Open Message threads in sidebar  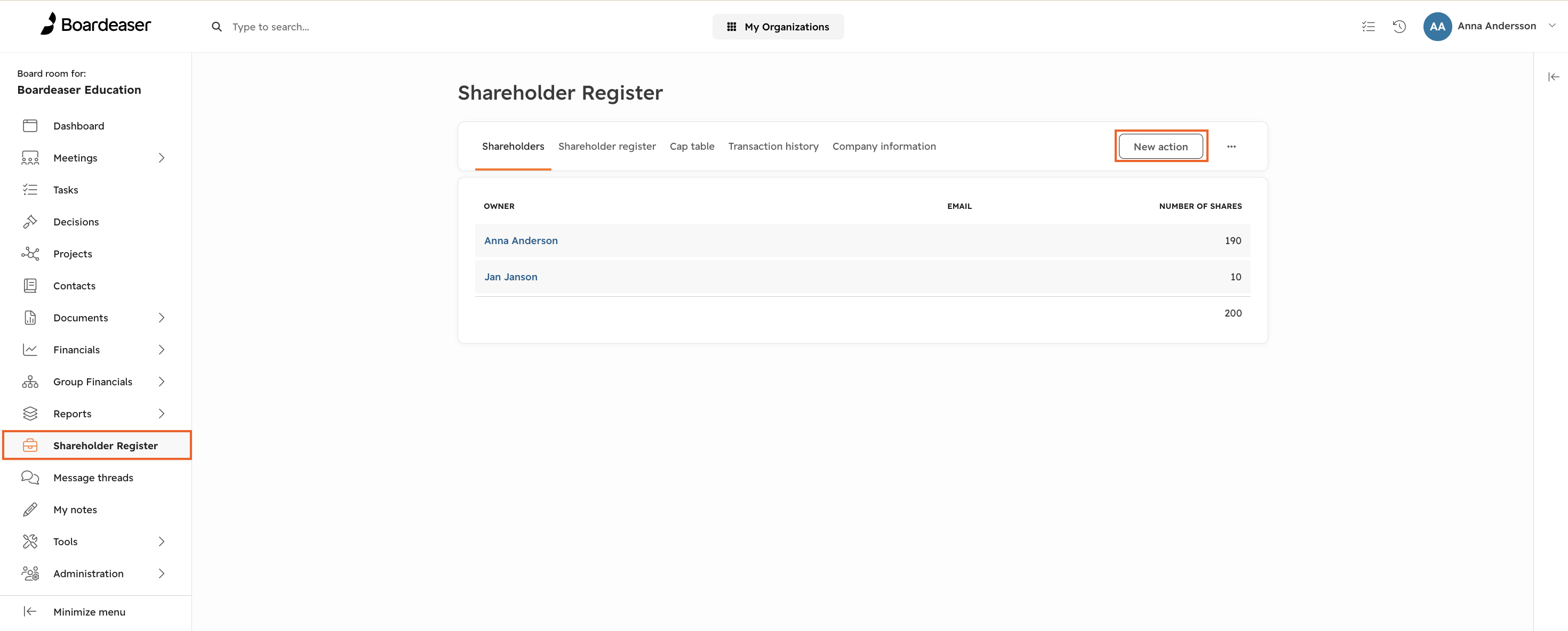[93, 478]
